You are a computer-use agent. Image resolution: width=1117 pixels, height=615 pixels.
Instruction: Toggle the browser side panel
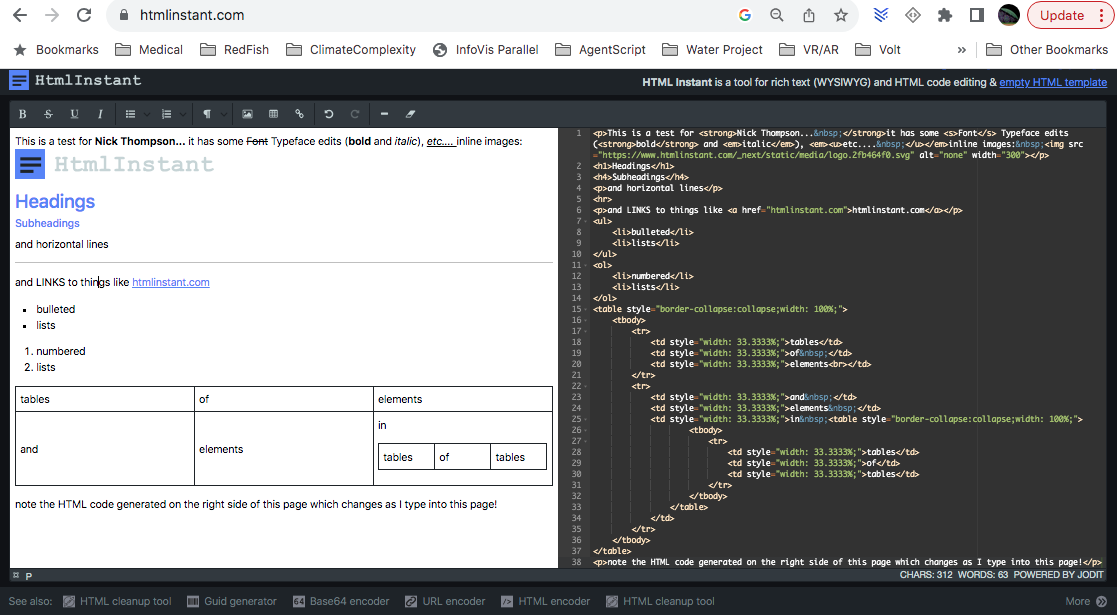coord(977,15)
